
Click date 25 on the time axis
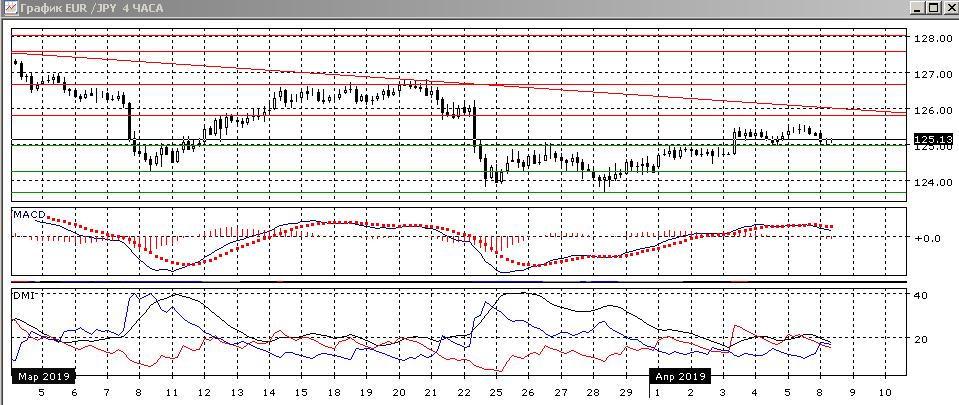496,393
